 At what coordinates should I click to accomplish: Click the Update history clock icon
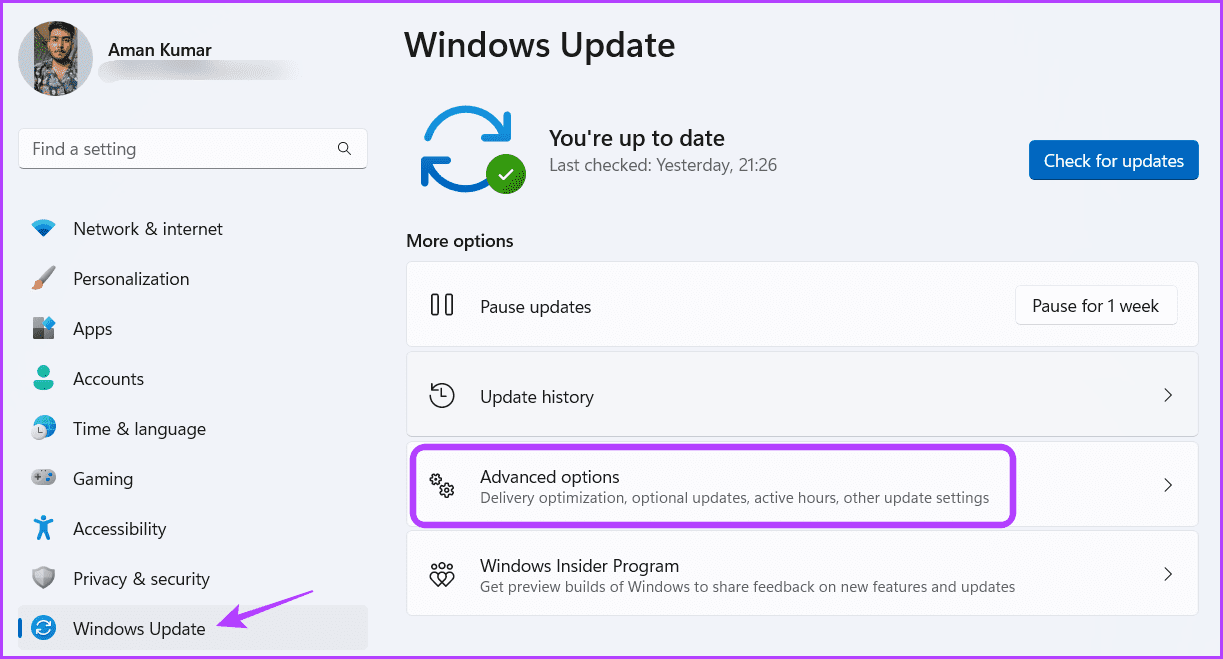click(x=442, y=395)
